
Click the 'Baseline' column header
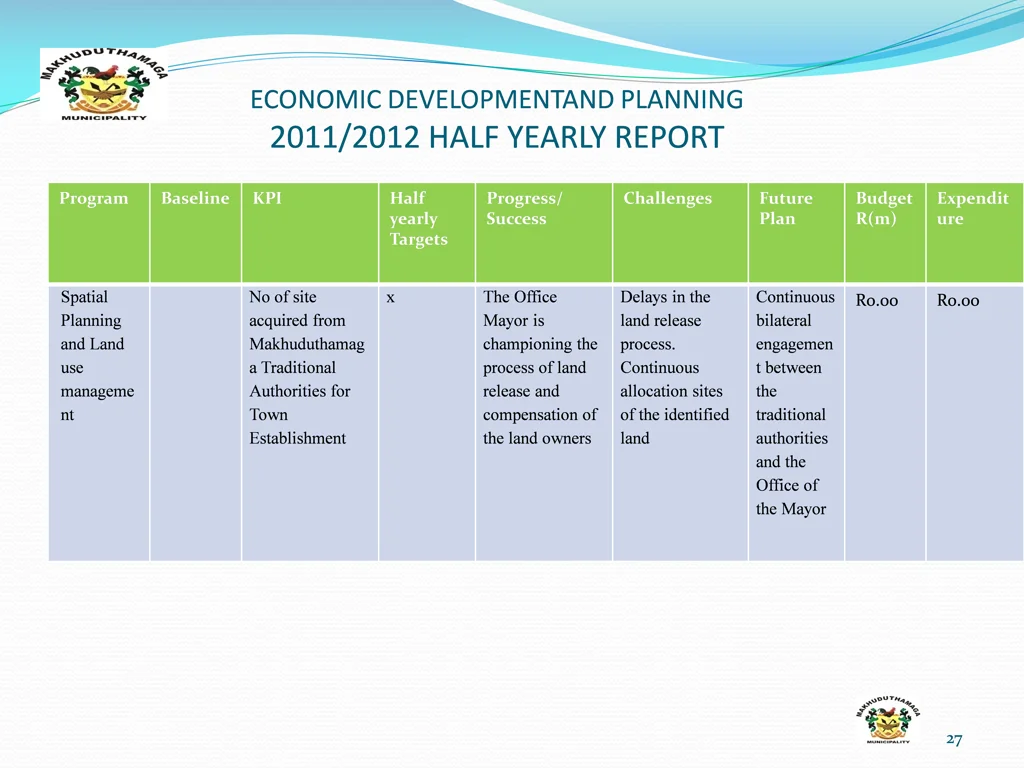pos(196,232)
